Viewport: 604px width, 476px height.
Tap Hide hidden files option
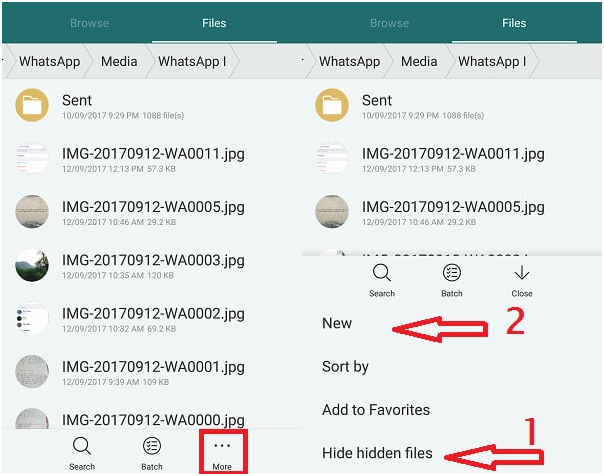tap(378, 453)
